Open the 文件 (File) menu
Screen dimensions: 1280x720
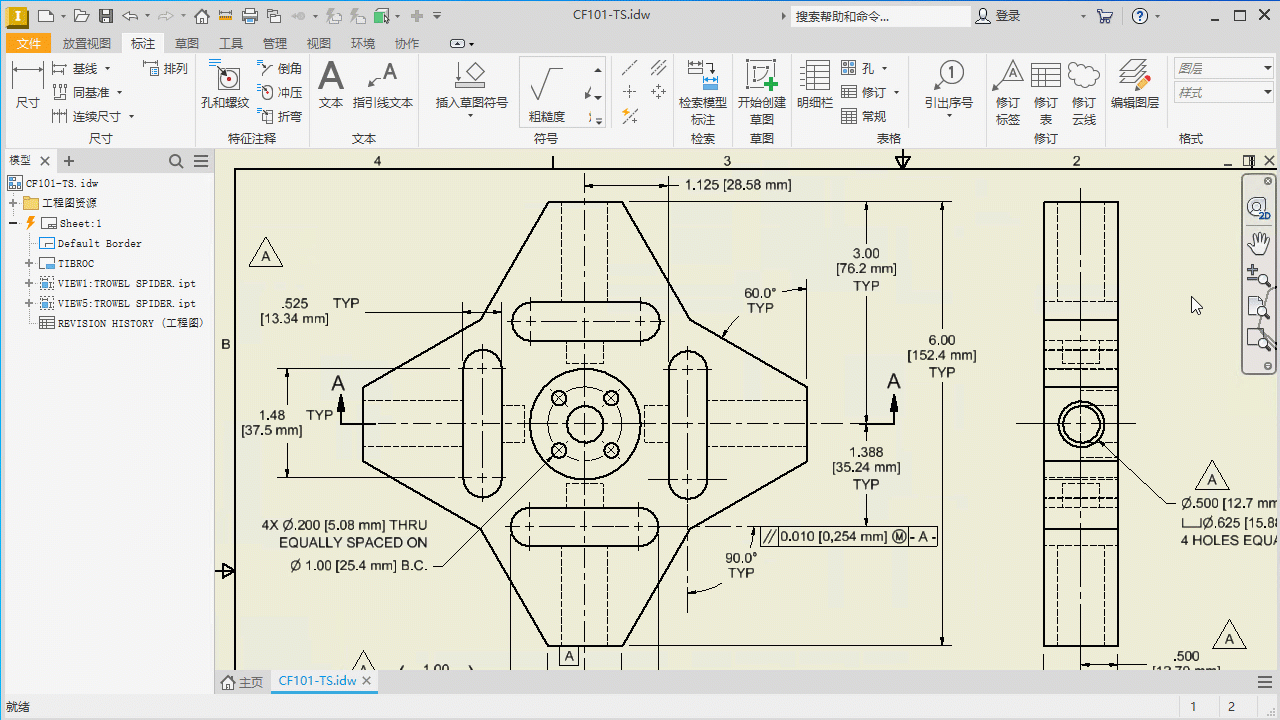[x=29, y=43]
